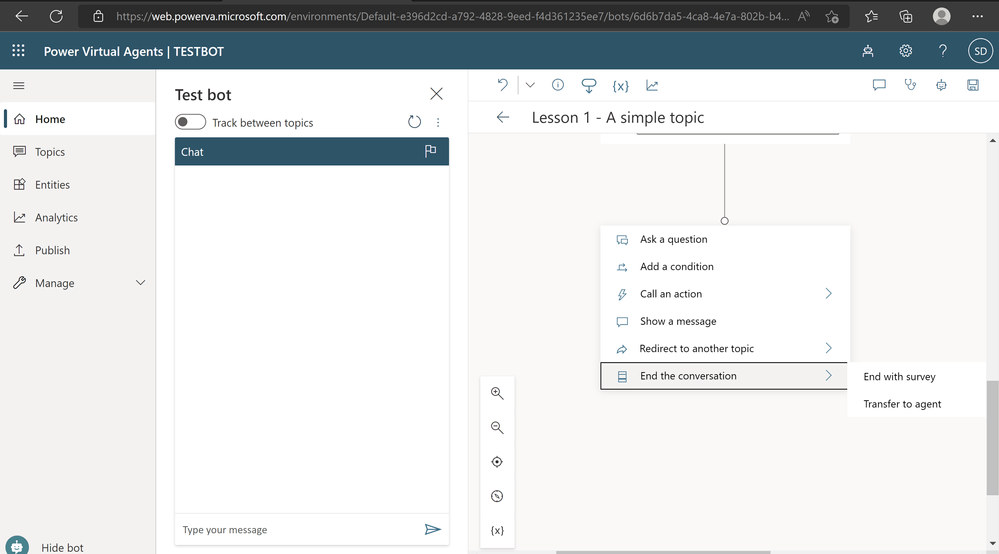The image size is (999, 554).
Task: Open the variables {x} toolbar icon
Action: click(x=621, y=85)
